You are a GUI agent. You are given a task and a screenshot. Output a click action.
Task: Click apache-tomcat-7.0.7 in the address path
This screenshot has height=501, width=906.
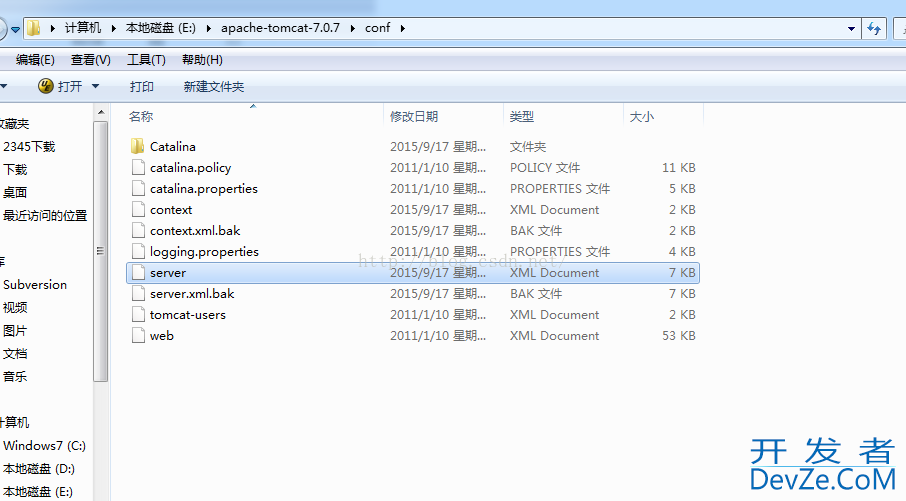pos(280,28)
